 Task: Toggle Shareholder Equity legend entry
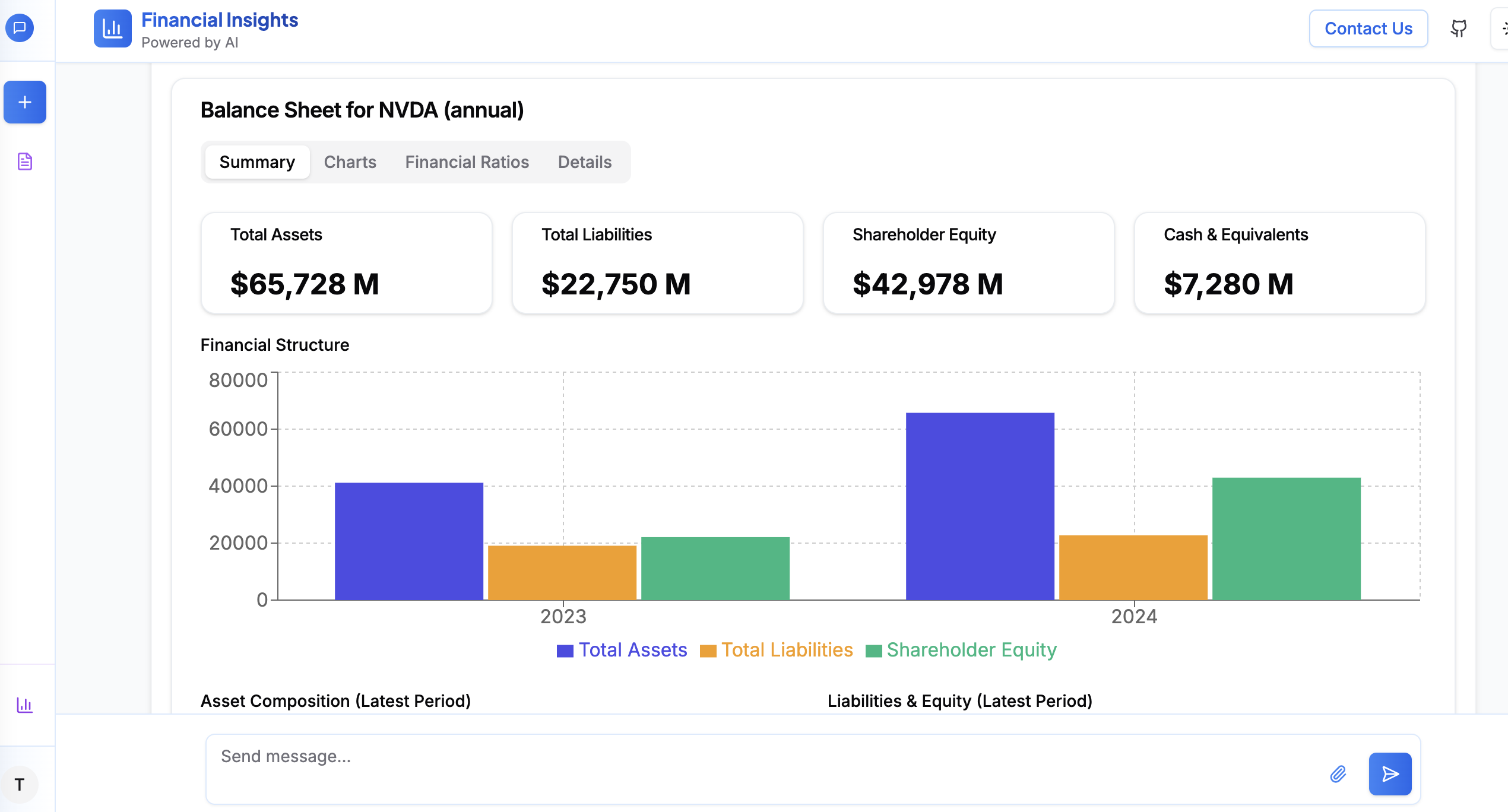[961, 650]
